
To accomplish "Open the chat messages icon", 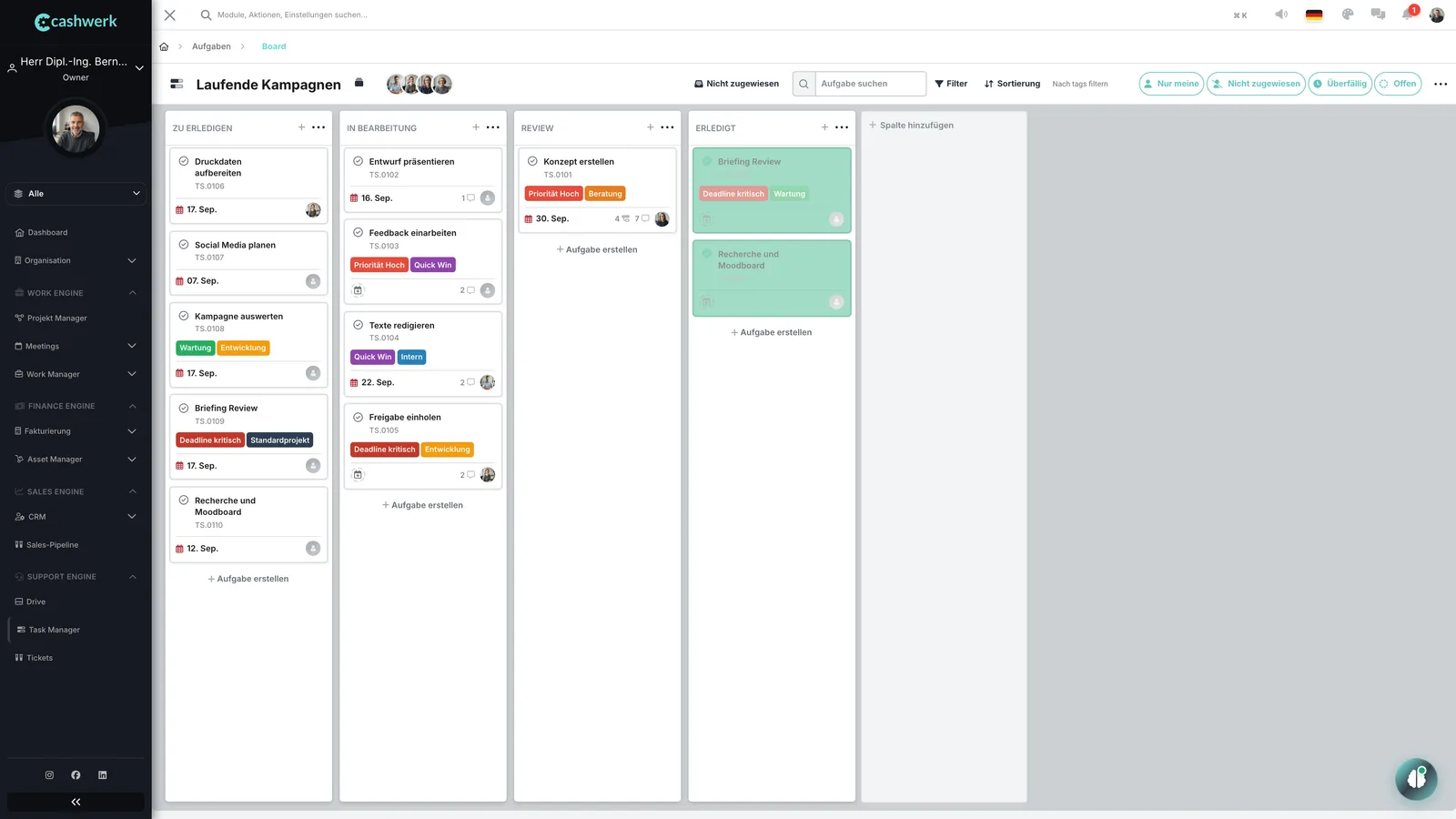I will point(1378,15).
